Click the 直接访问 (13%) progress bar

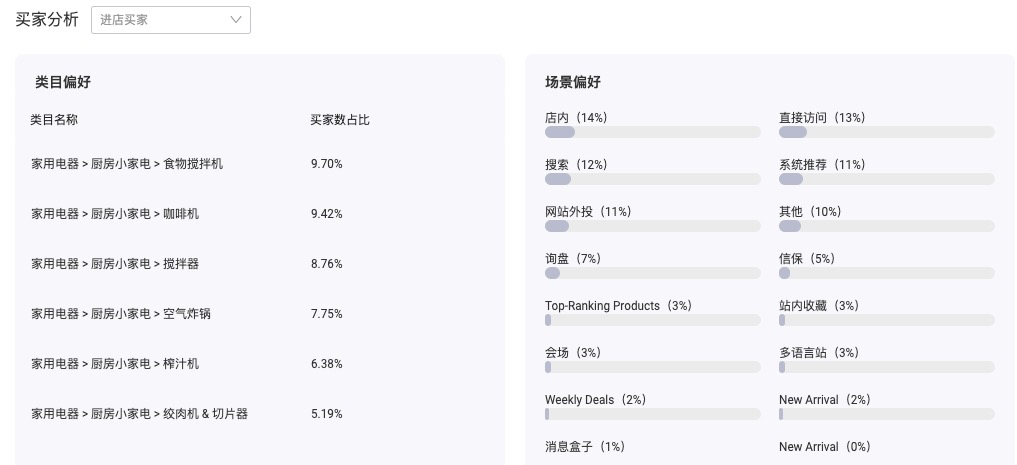point(887,132)
